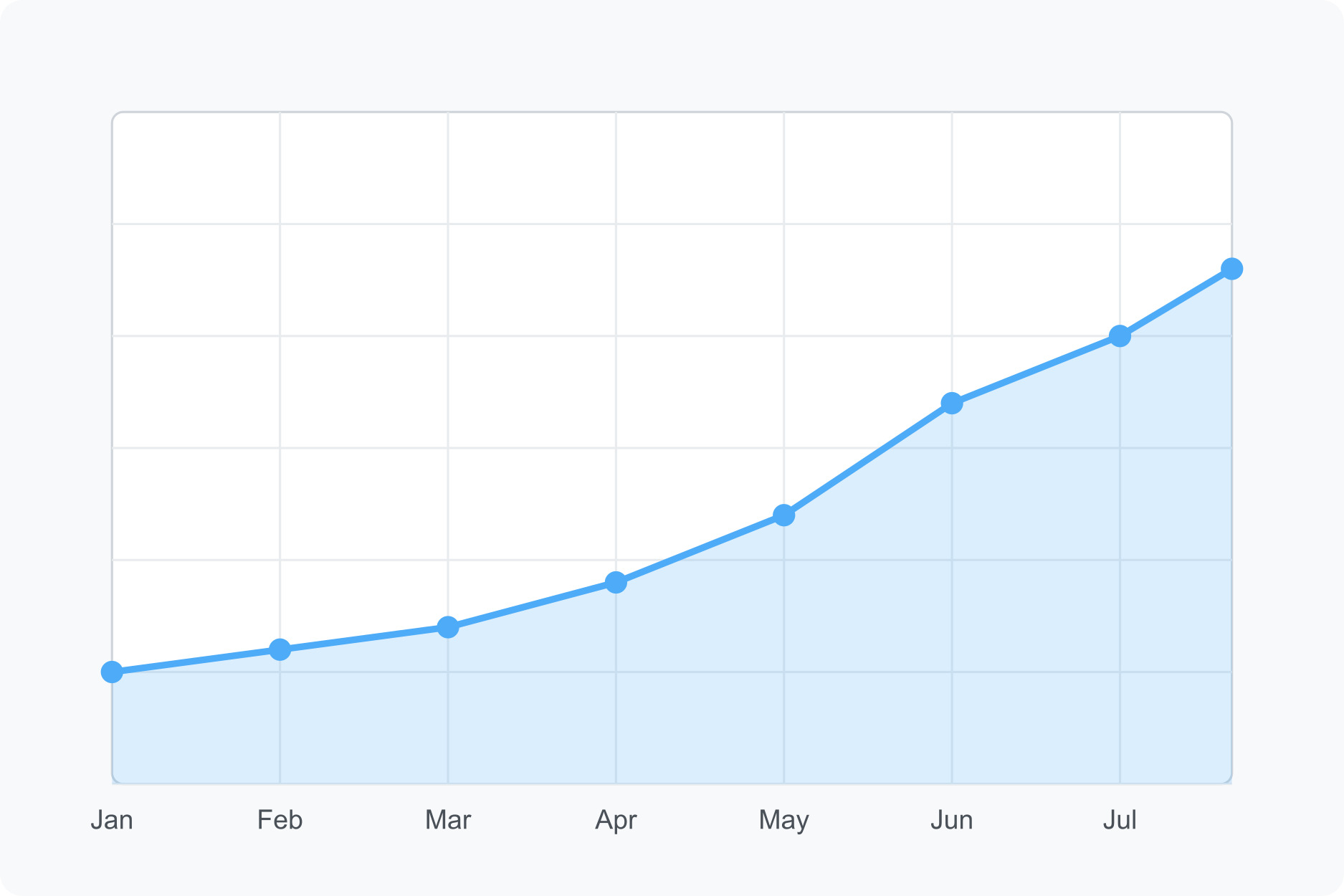The image size is (1344, 896).
Task: Click line segment between Jan and Feb points
Action: point(196,661)
